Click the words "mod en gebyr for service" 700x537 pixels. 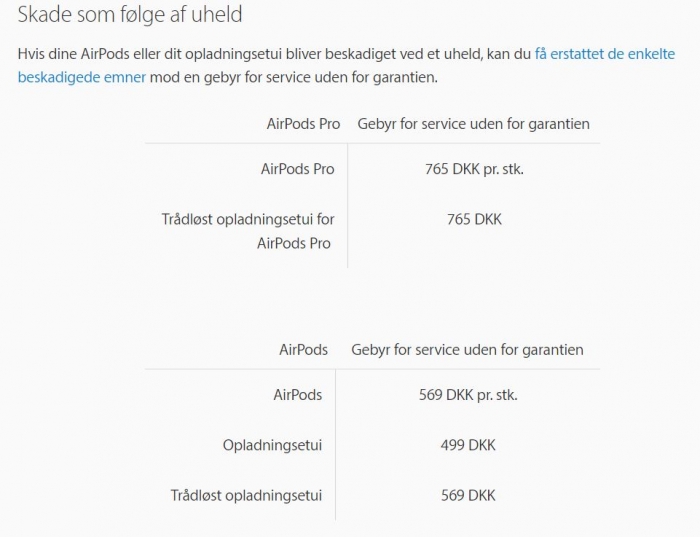coord(228,77)
